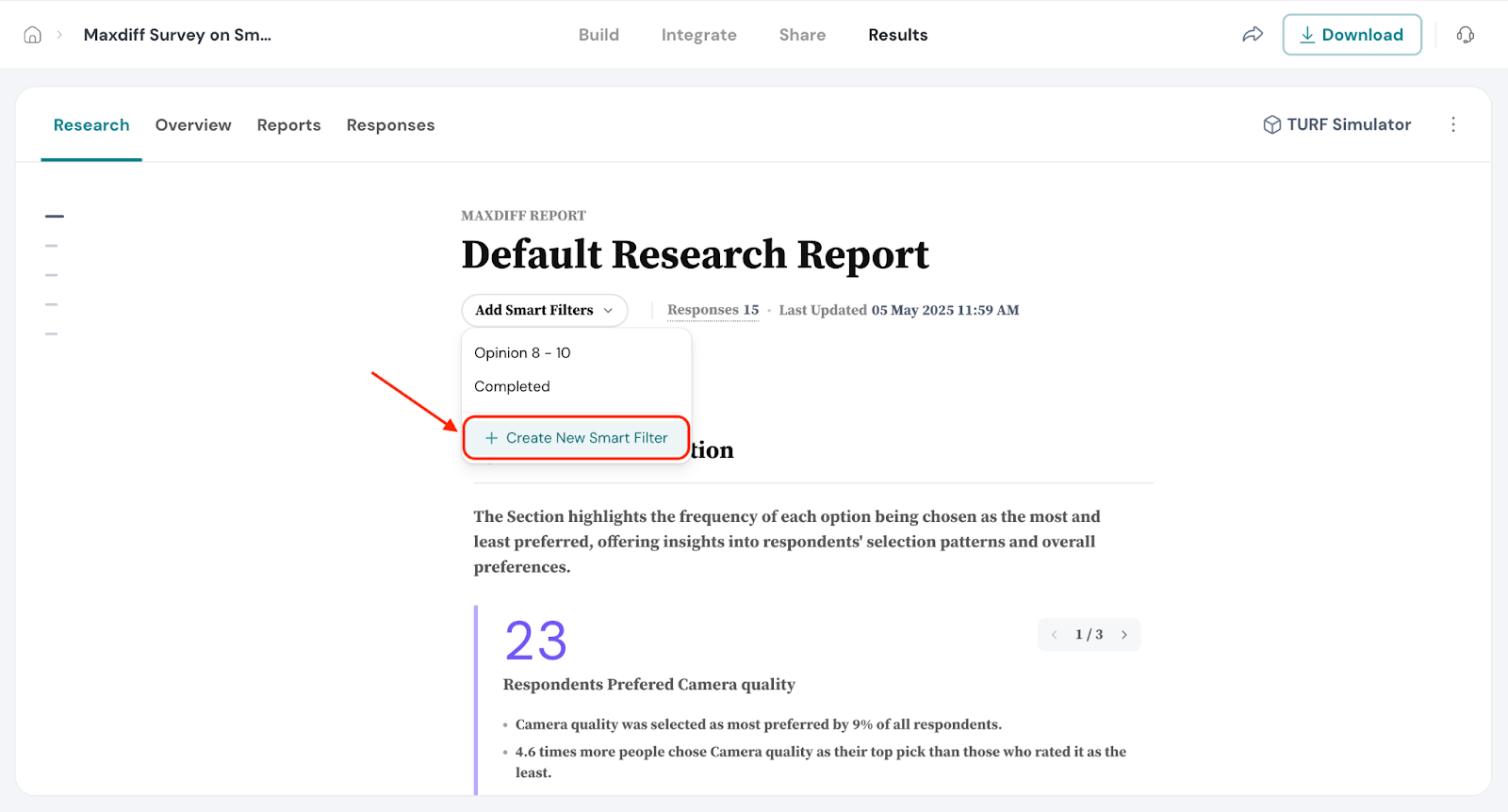Select the Opinion 8 - 10 filter
This screenshot has height=812, width=1508.
522,353
